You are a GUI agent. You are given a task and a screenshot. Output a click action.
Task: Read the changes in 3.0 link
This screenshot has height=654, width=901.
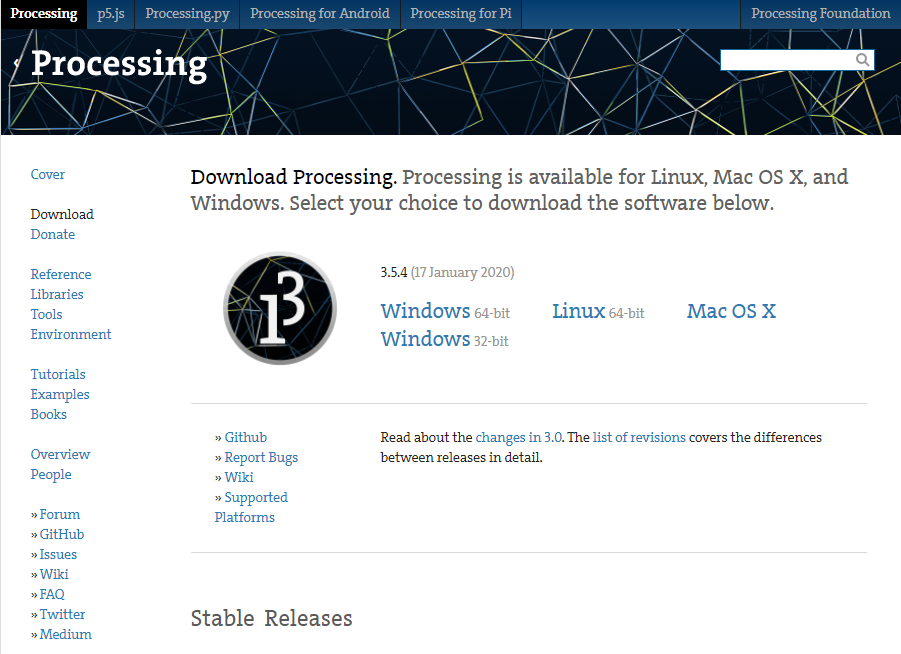point(519,437)
